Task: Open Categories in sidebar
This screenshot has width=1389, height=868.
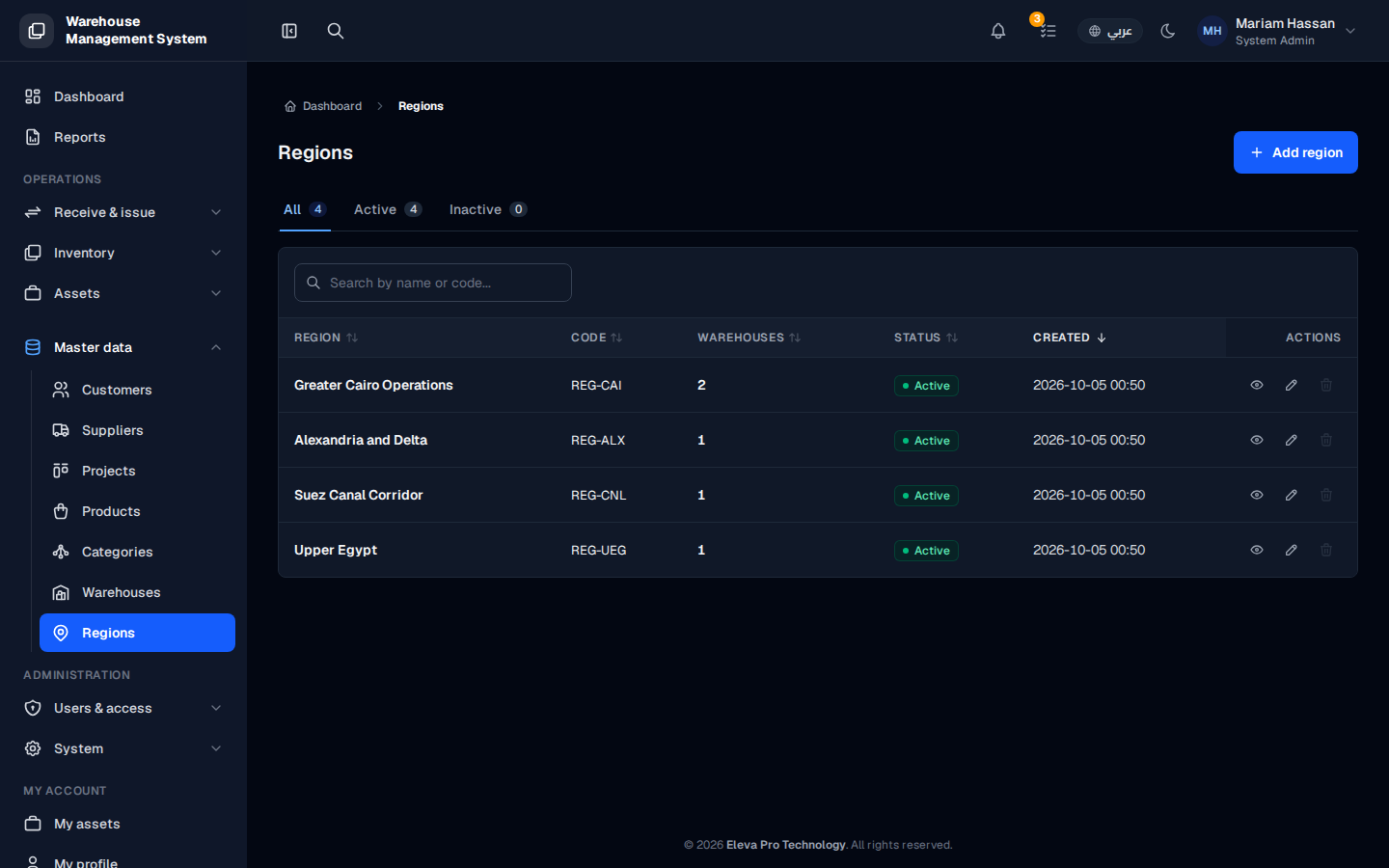Action: click(137, 552)
